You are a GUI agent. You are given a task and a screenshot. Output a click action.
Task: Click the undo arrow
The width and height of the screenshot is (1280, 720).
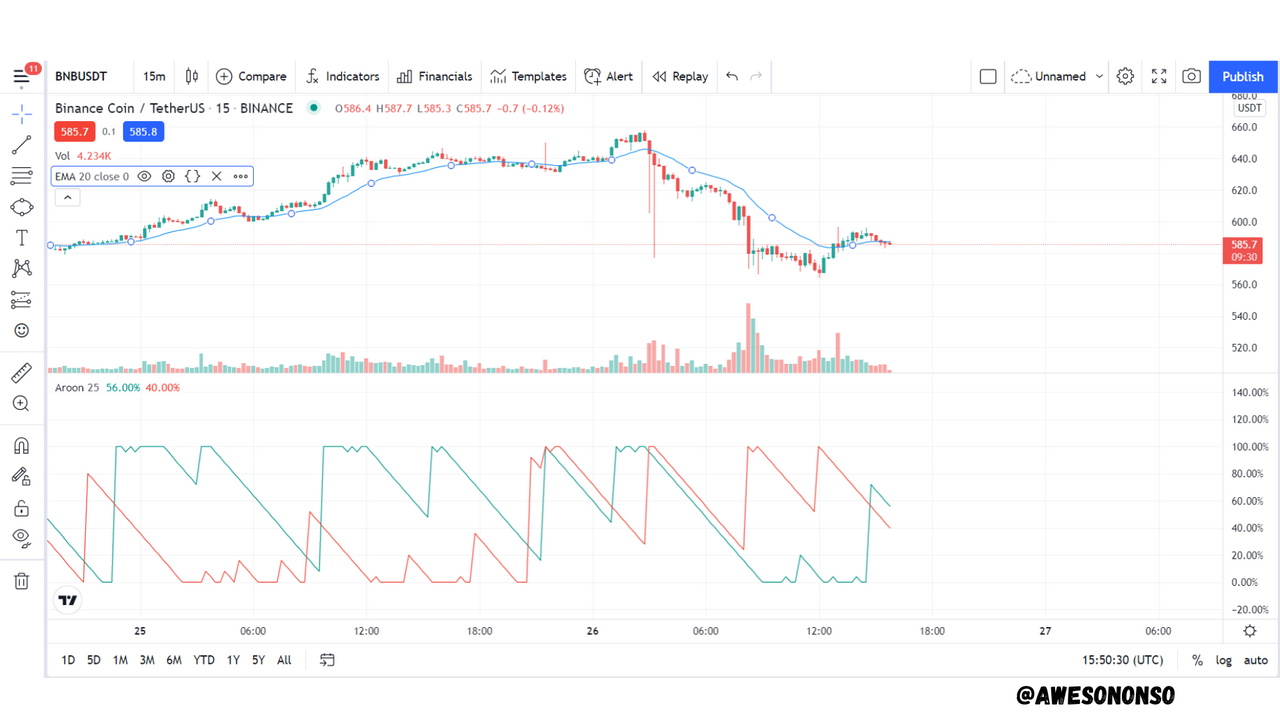(732, 76)
